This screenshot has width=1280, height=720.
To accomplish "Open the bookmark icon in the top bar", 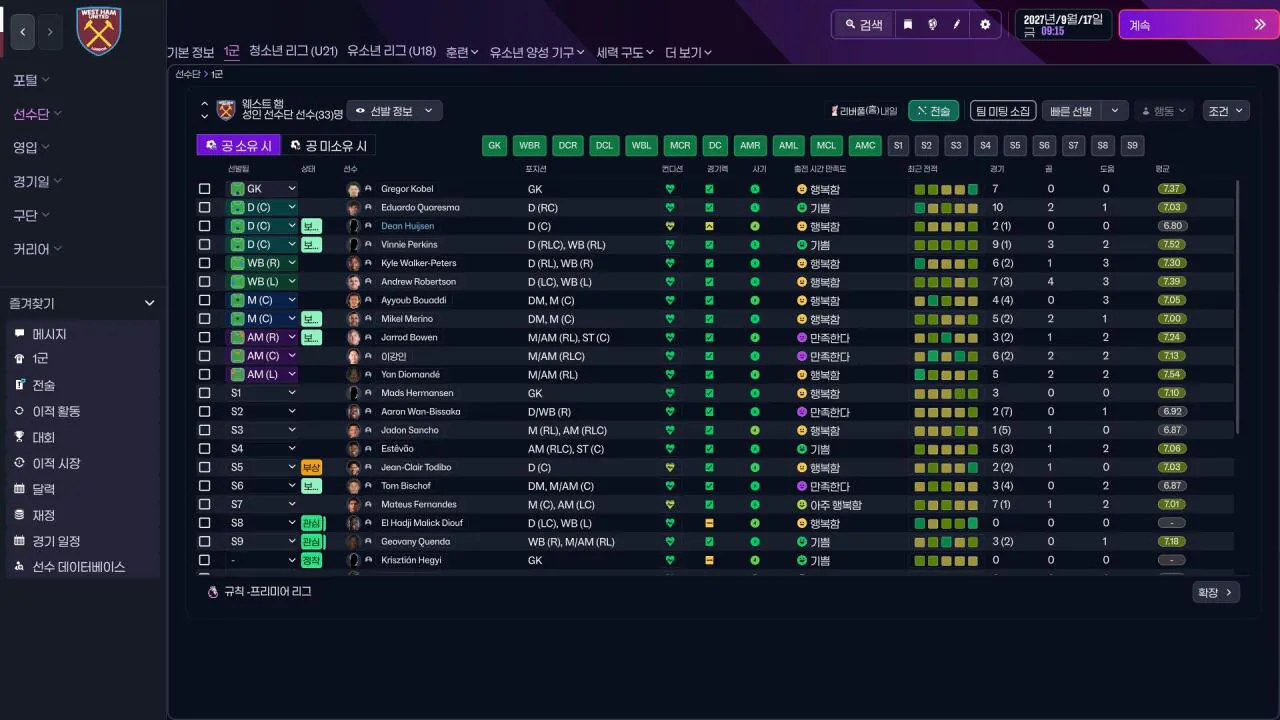I will click(x=908, y=25).
